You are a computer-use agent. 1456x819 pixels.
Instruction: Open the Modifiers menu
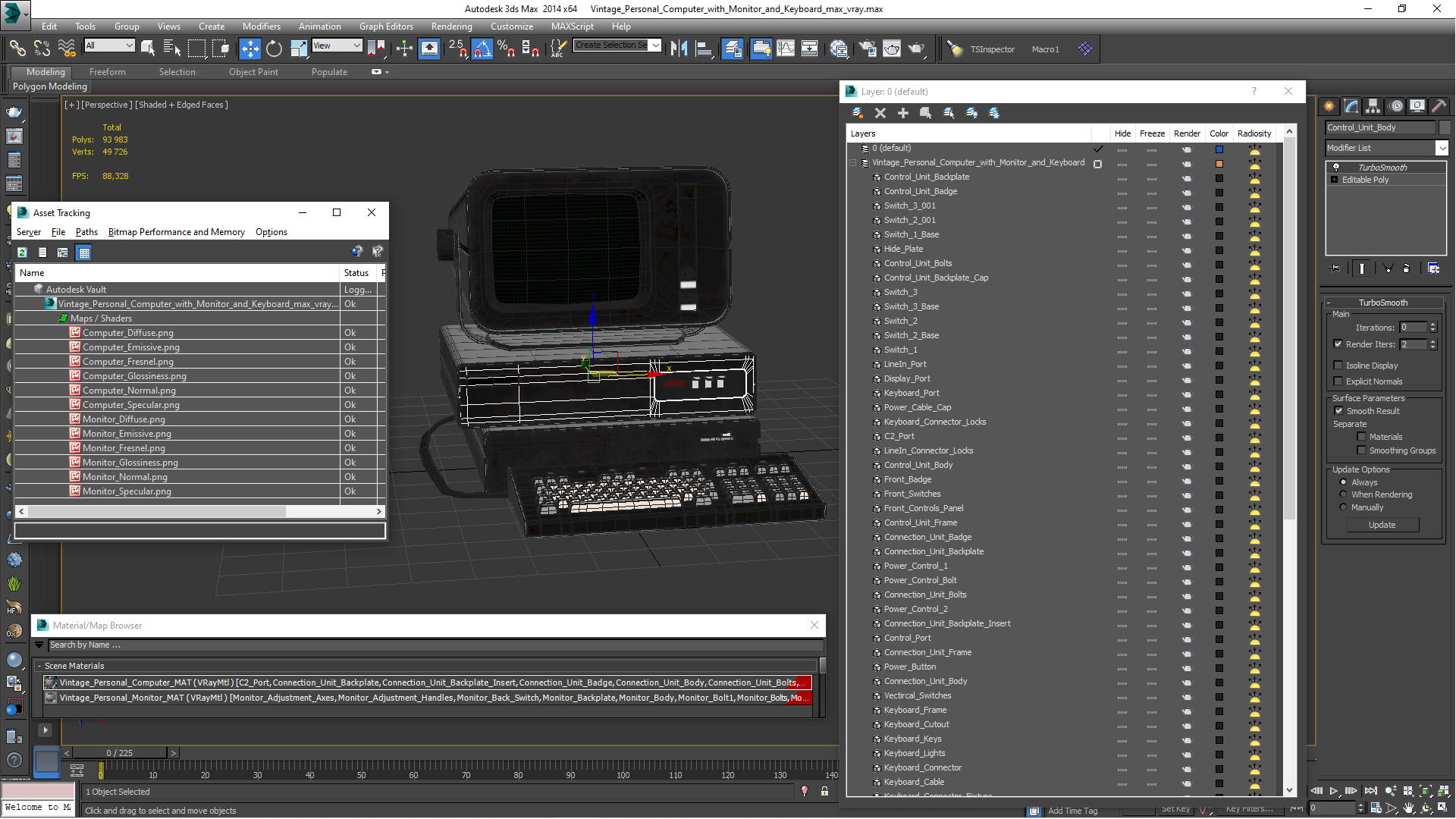pyautogui.click(x=261, y=27)
